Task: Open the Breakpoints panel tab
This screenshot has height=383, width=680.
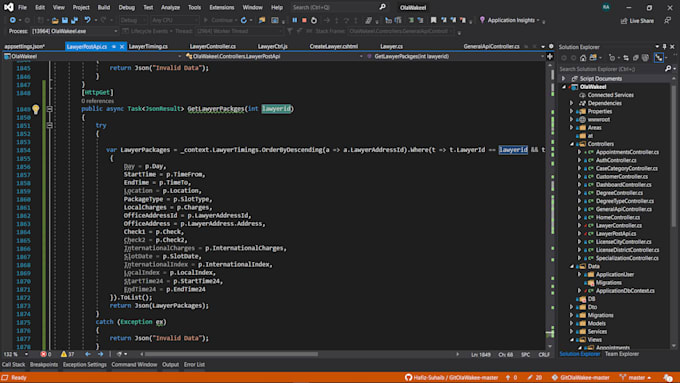Action: click(44, 365)
